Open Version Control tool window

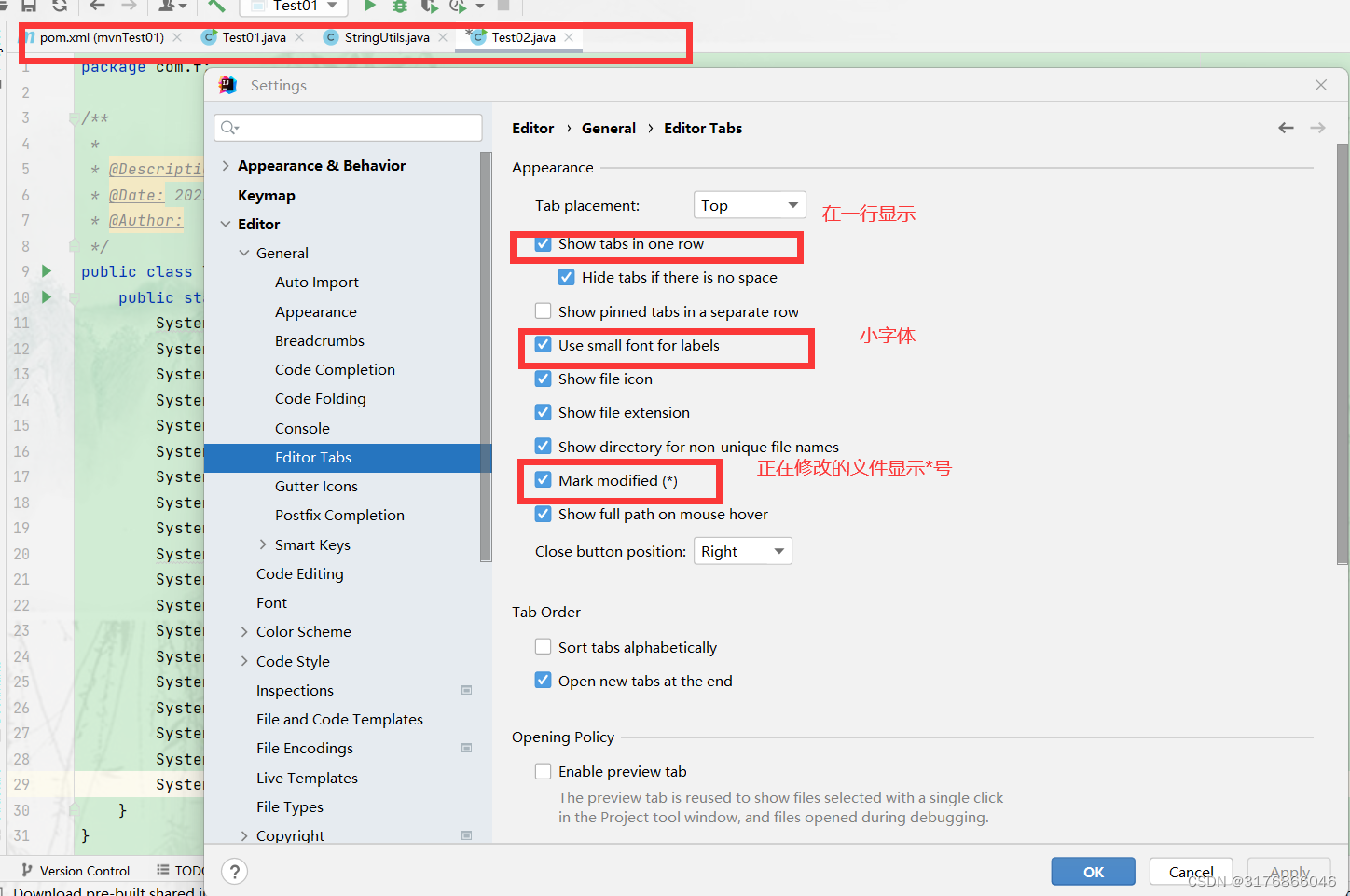(x=75, y=870)
